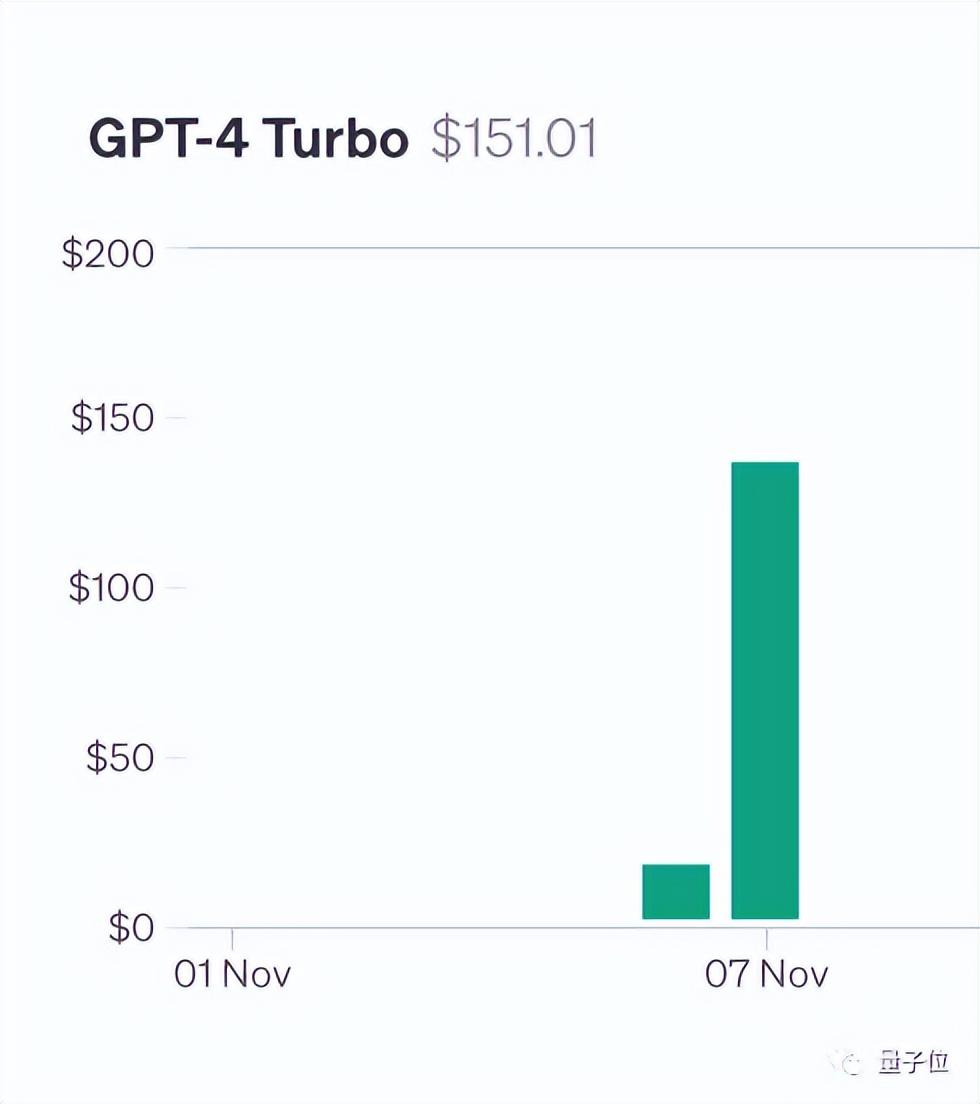Select the GPT-4 Turbo chart title
This screenshot has width=980, height=1104.
249,140
